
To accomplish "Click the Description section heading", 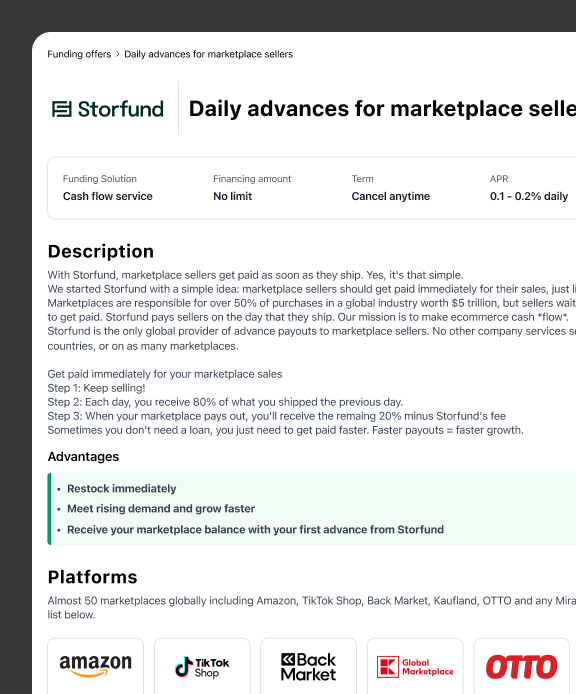I will (x=101, y=251).
